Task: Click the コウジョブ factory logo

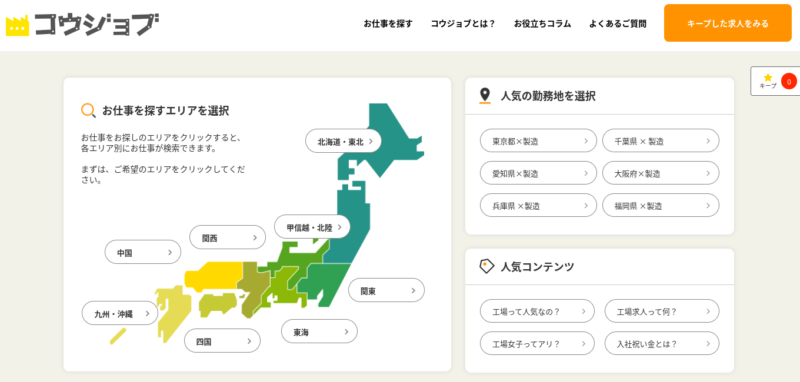Action: coord(82,23)
